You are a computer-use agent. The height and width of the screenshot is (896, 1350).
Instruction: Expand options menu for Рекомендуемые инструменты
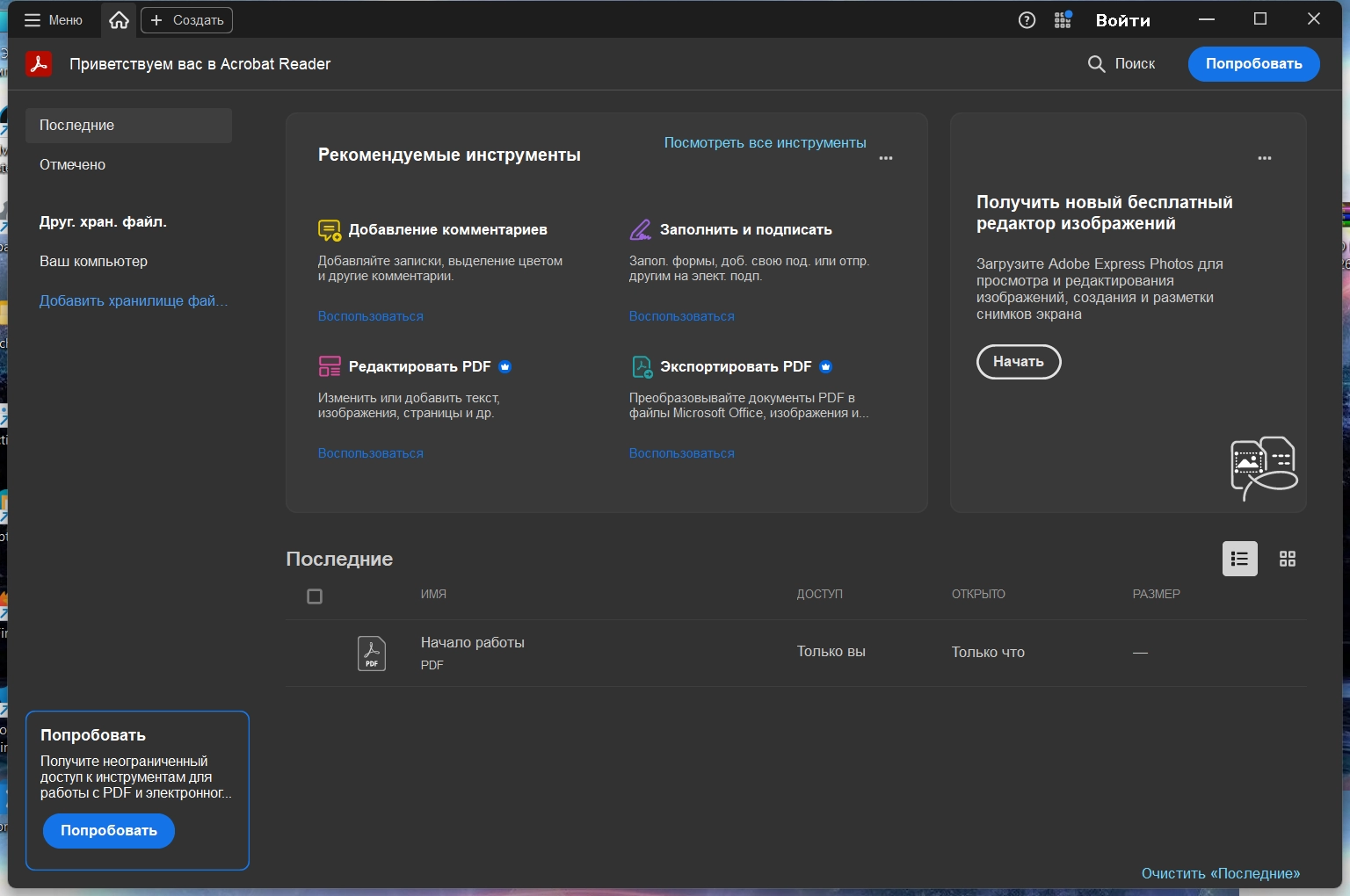point(886,158)
